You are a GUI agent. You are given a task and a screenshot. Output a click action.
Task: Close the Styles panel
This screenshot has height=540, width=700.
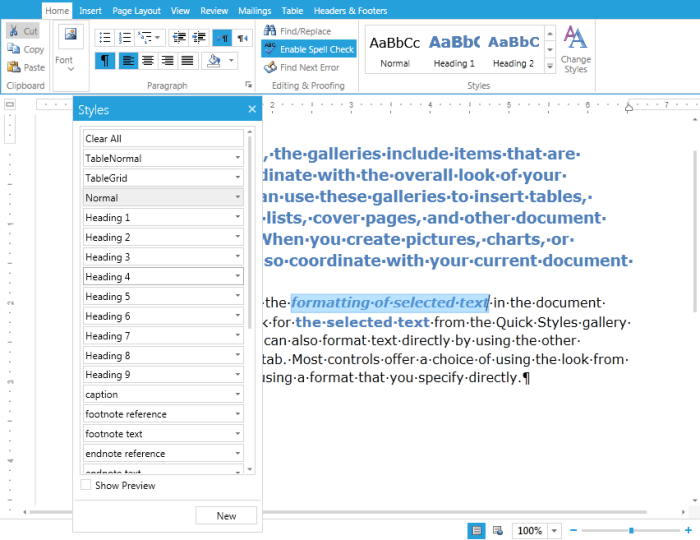point(252,109)
